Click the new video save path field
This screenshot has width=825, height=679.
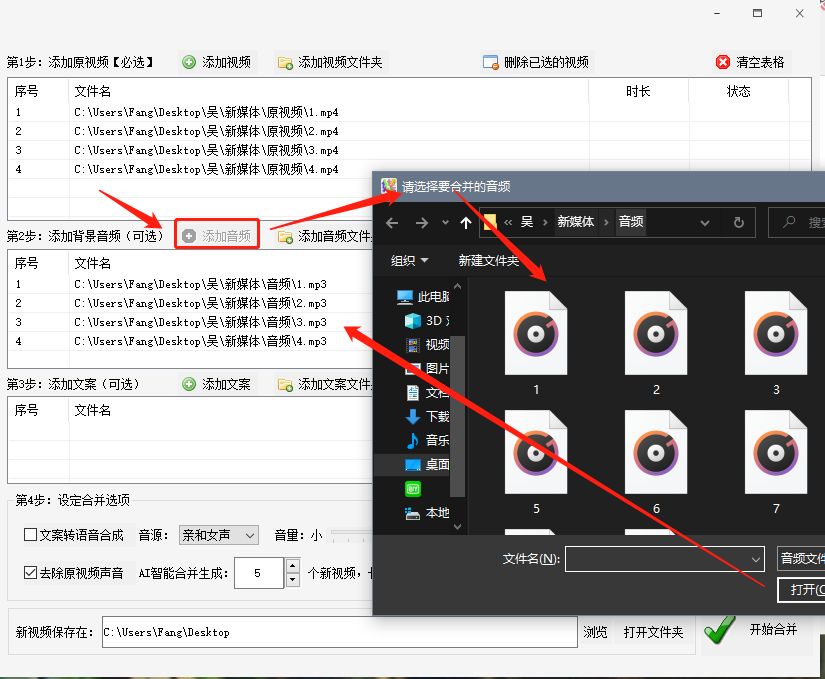pyautogui.click(x=339, y=632)
